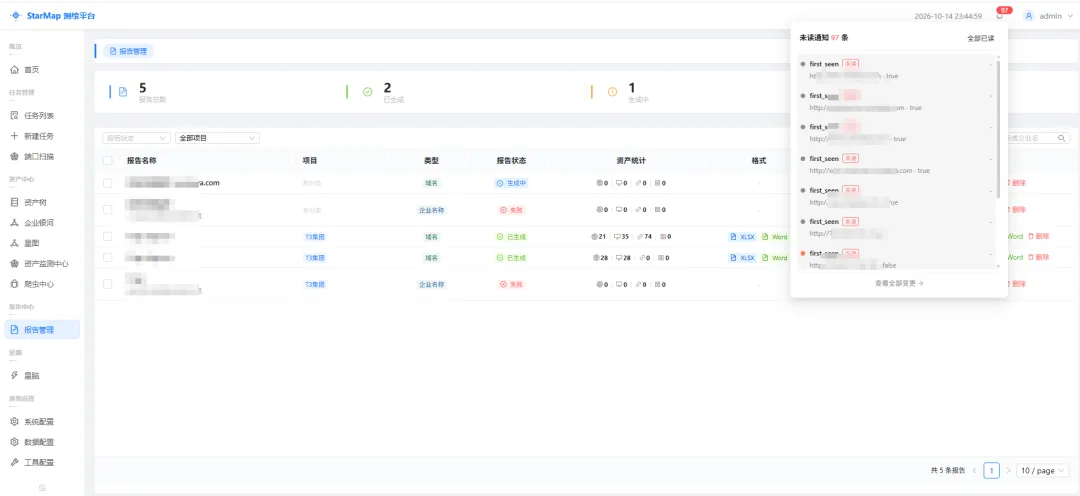Check the box for 未分类 企业名称 failed row
Viewport: 1080px width, 496px height.
point(107,209)
